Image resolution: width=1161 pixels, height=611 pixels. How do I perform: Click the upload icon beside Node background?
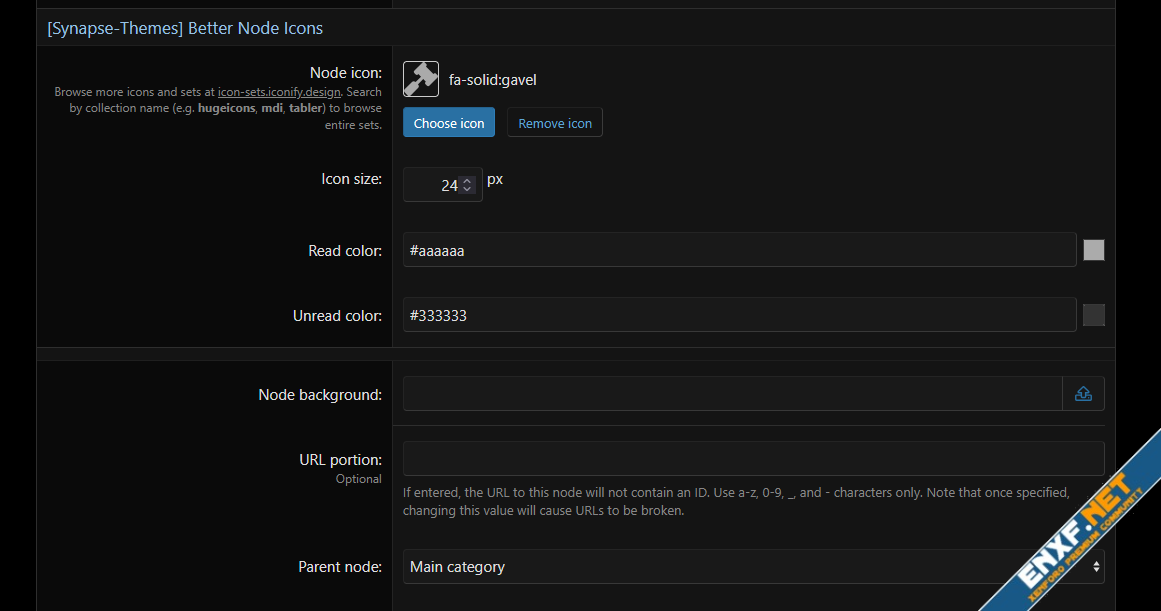1083,394
